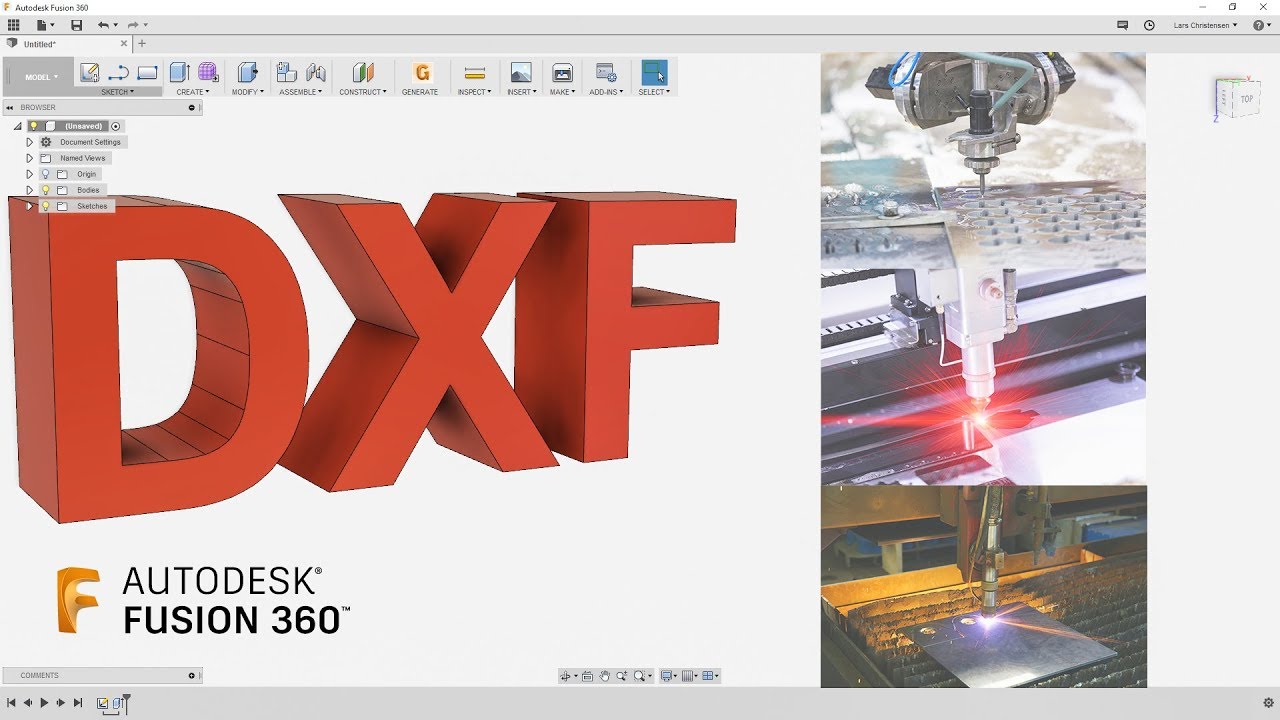Open the MODIFY menu
Viewport: 1280px width, 720px height.
coord(248,92)
